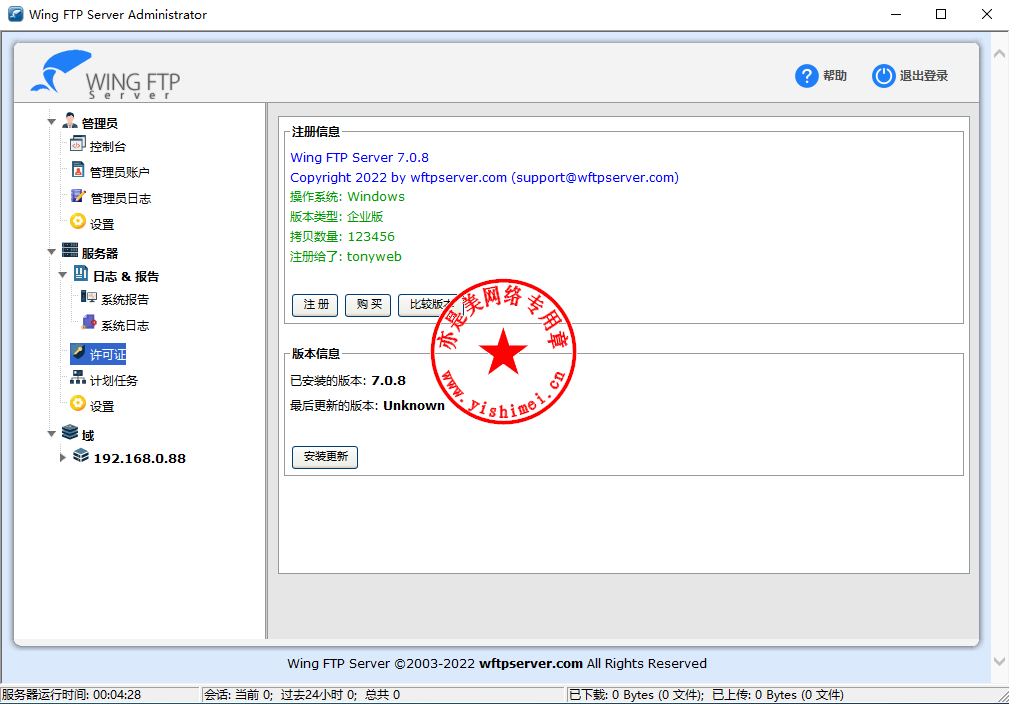Open 控制台 in the sidebar
1009x704 pixels.
click(107, 147)
